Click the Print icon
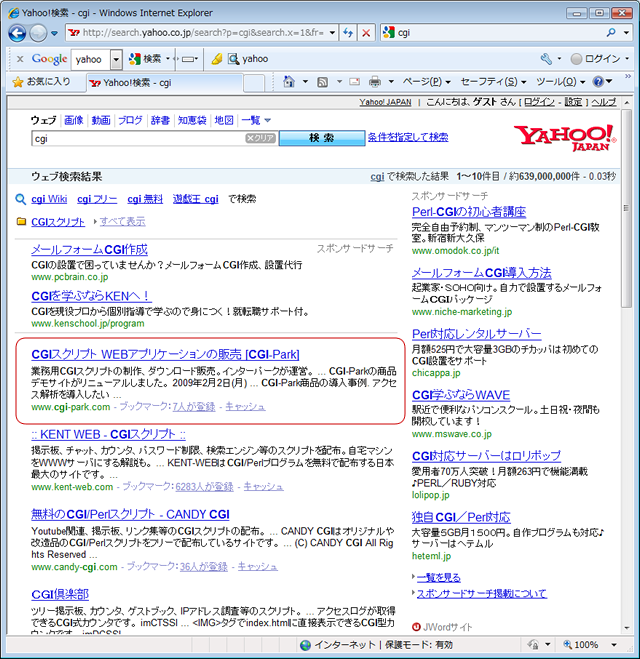640x659 pixels. click(374, 82)
